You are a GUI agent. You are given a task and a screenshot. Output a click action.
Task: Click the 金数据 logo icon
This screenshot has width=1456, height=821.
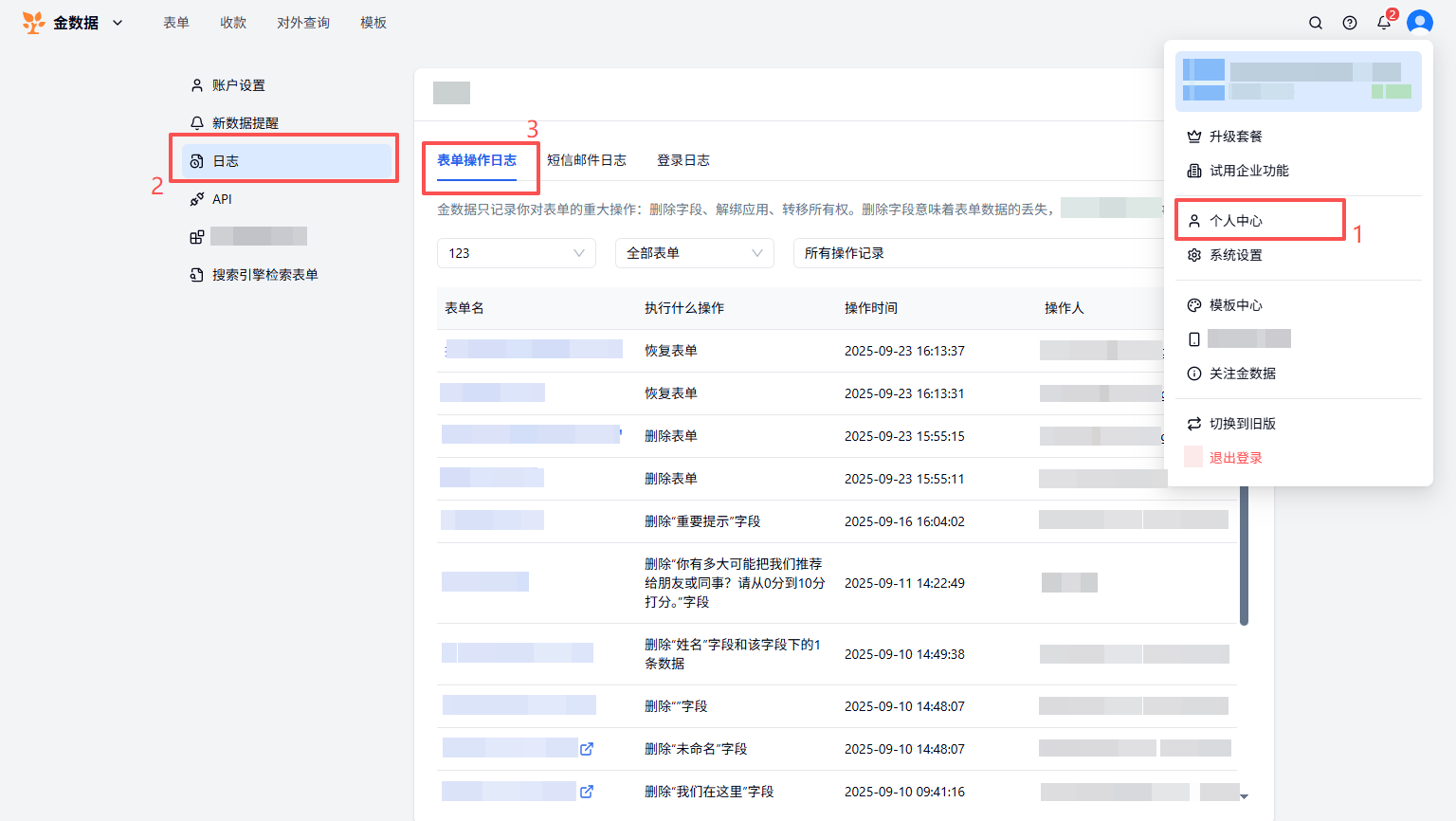click(x=33, y=23)
